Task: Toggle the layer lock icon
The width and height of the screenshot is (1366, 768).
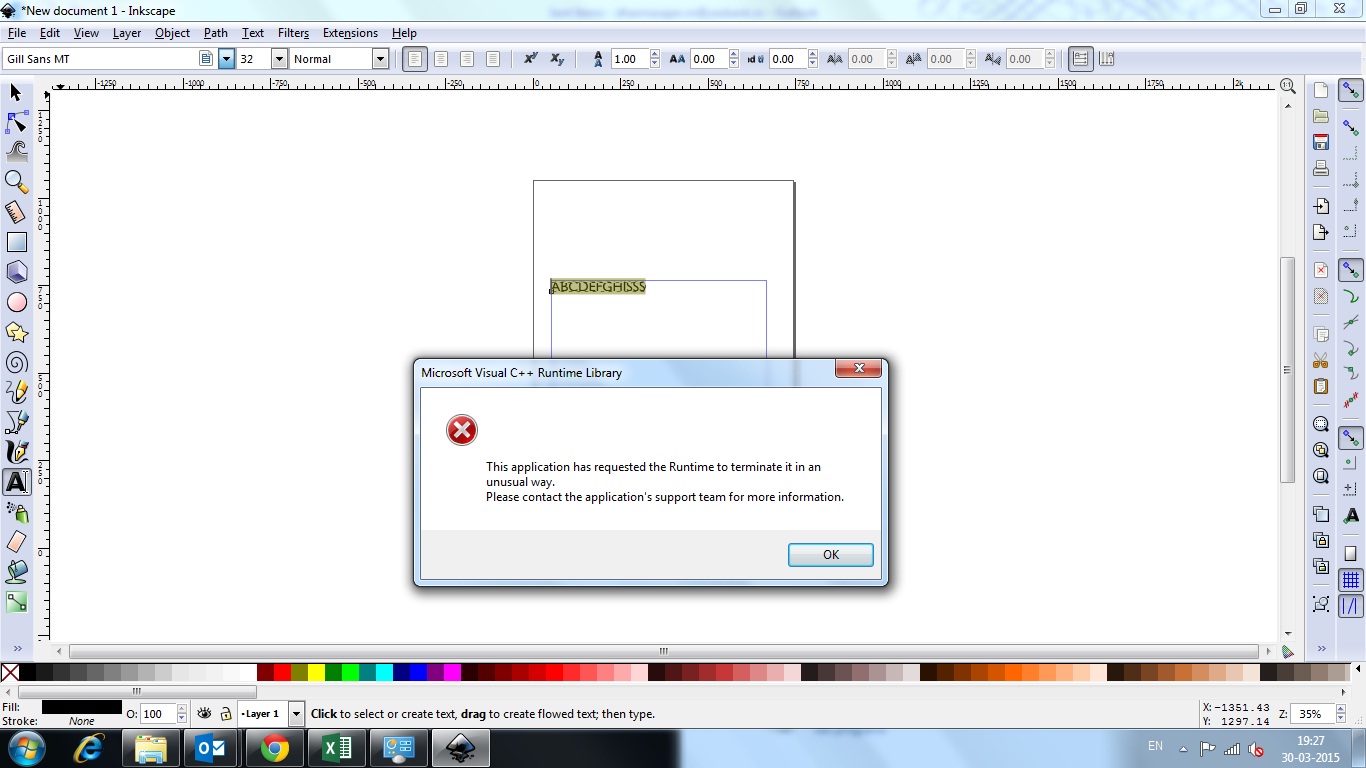Action: click(x=226, y=714)
